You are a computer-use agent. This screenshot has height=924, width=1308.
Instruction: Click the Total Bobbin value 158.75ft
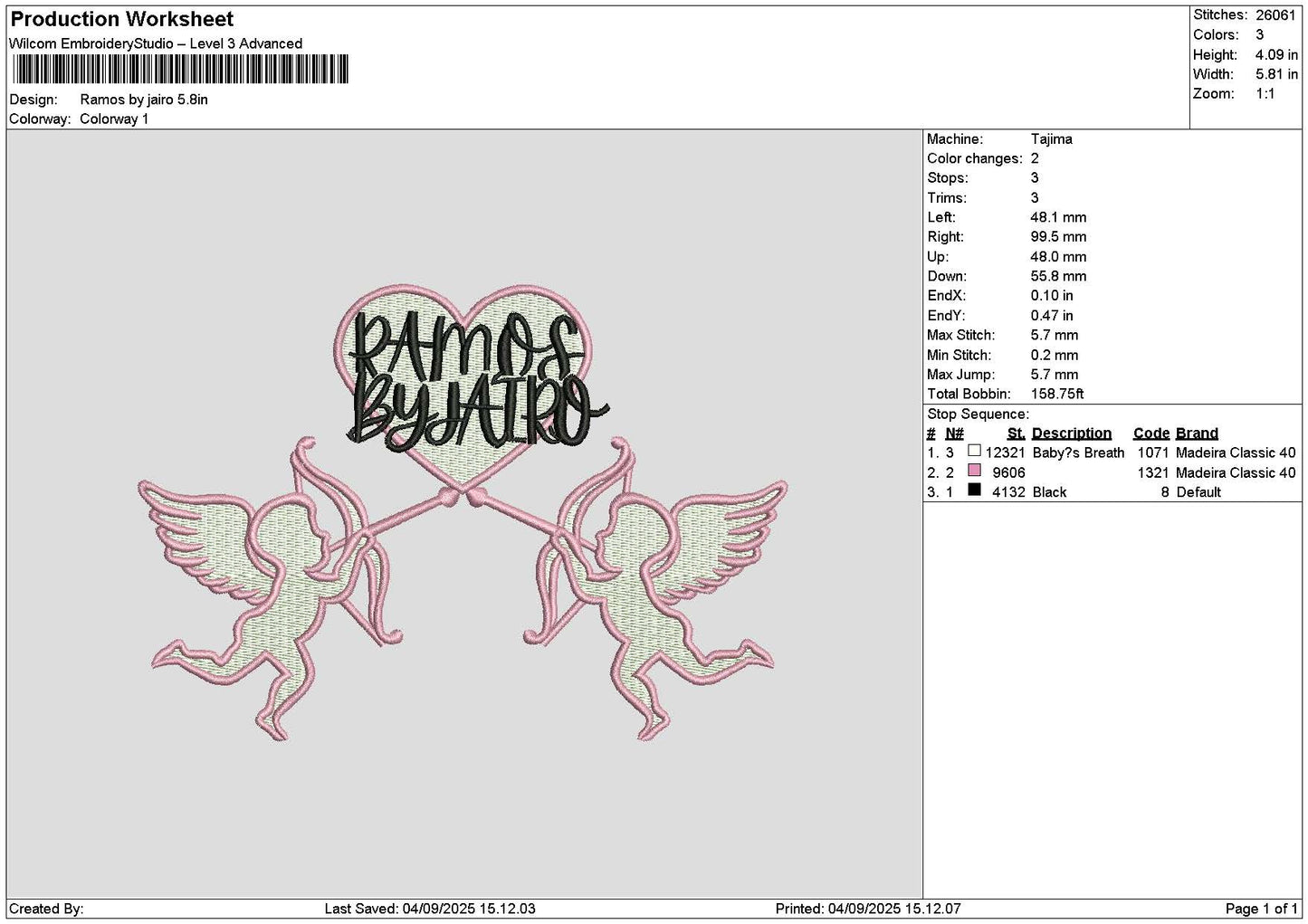pyautogui.click(x=1057, y=395)
